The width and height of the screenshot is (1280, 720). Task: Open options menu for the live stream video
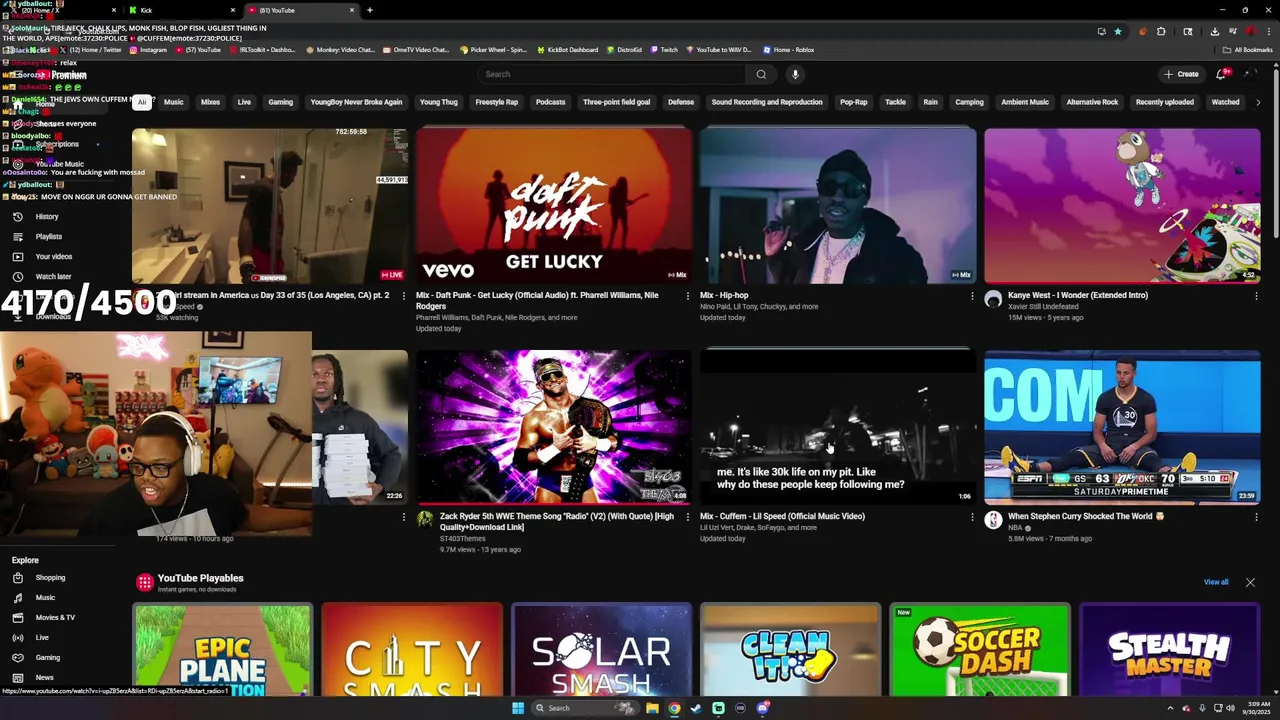click(404, 296)
